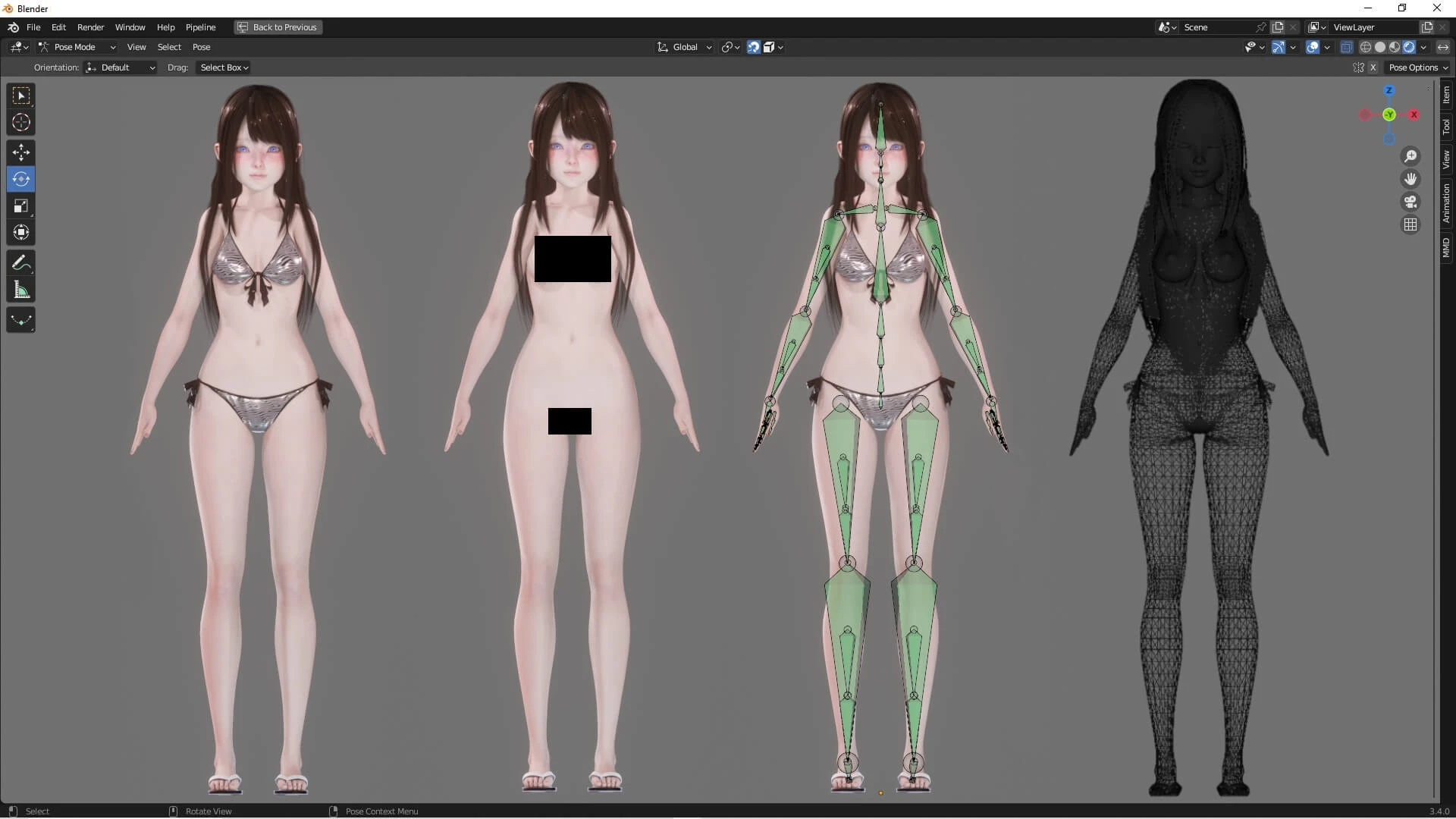Open the Render menu
Image resolution: width=1456 pixels, height=819 pixels.
tap(90, 27)
